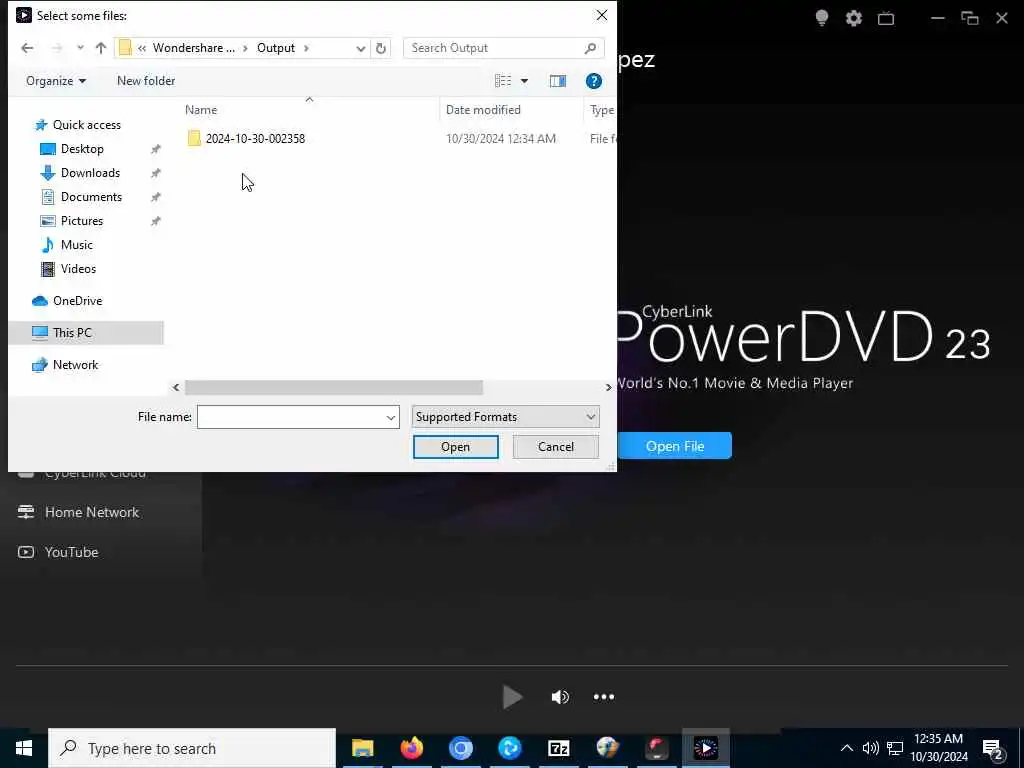Expand the address bar history dropdown
Screen dimensions: 1024x768
pos(360,48)
